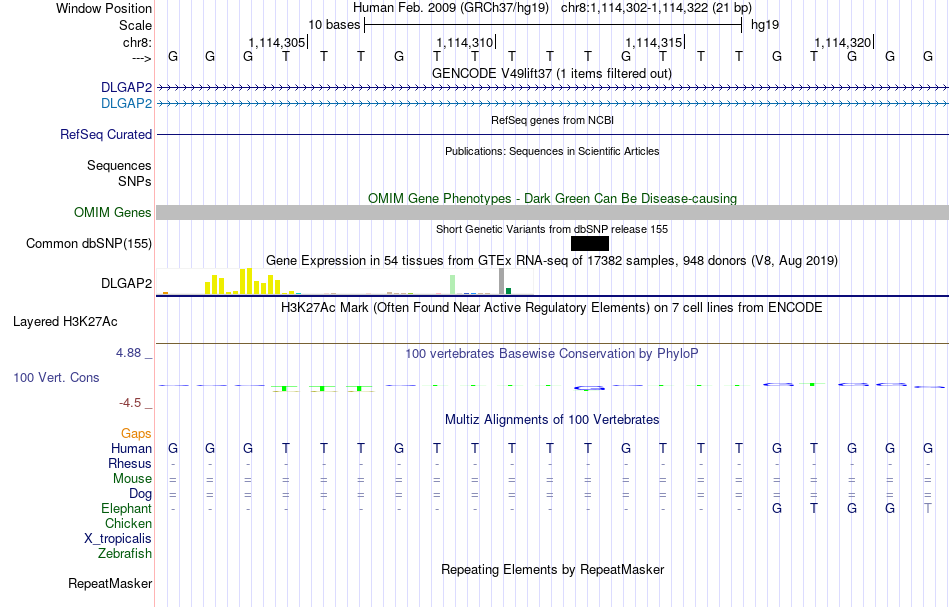Open the RefSeq Curated track label
The width and height of the screenshot is (950, 607).
pyautogui.click(x=106, y=134)
